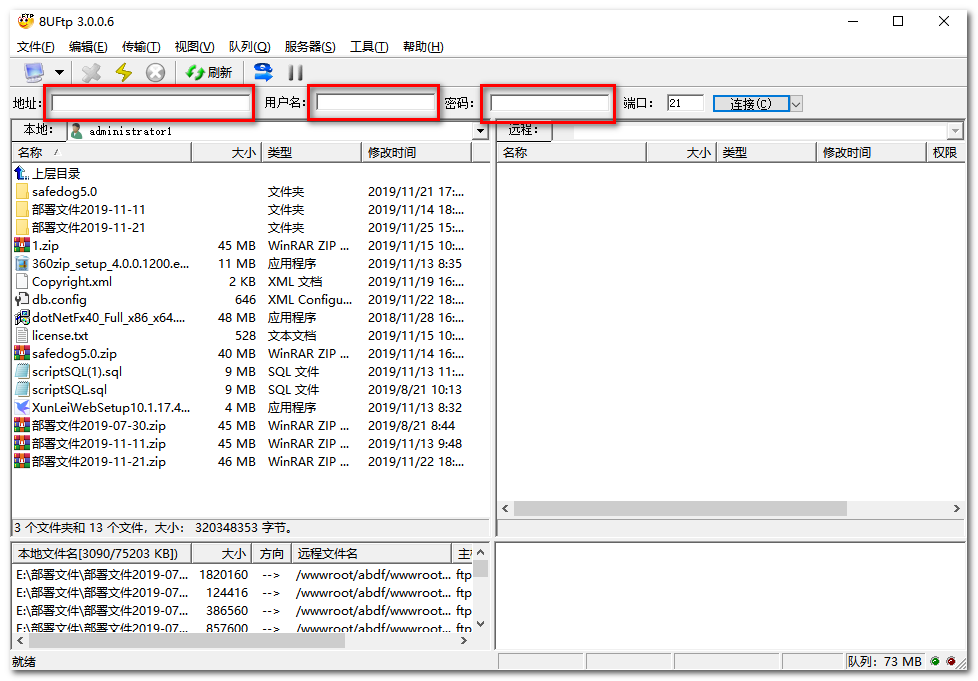Viewport: 978px width, 681px height.
Task: Click the red status indicator light
Action: point(951,662)
